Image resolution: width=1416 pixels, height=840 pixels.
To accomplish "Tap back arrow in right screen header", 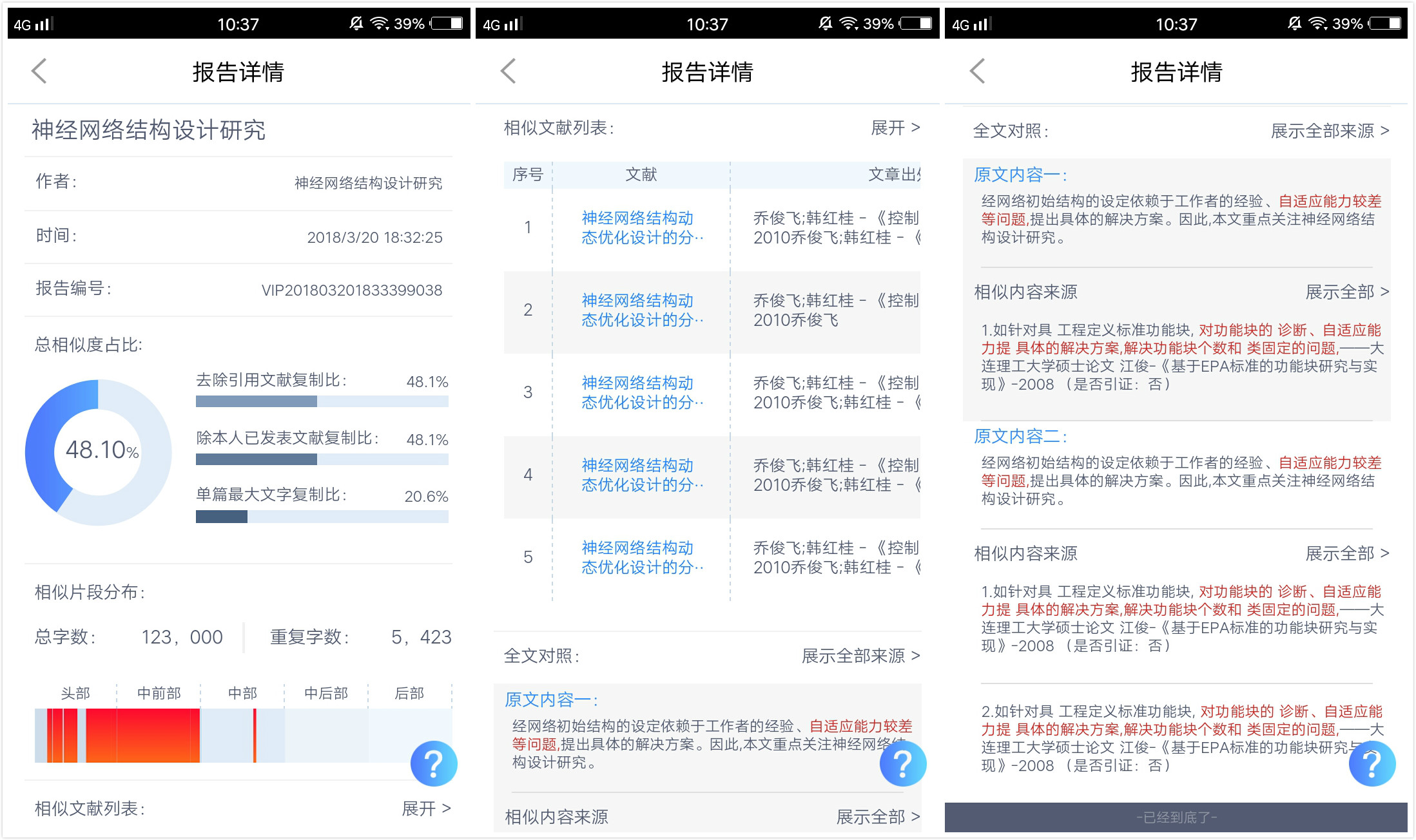I will (978, 71).
